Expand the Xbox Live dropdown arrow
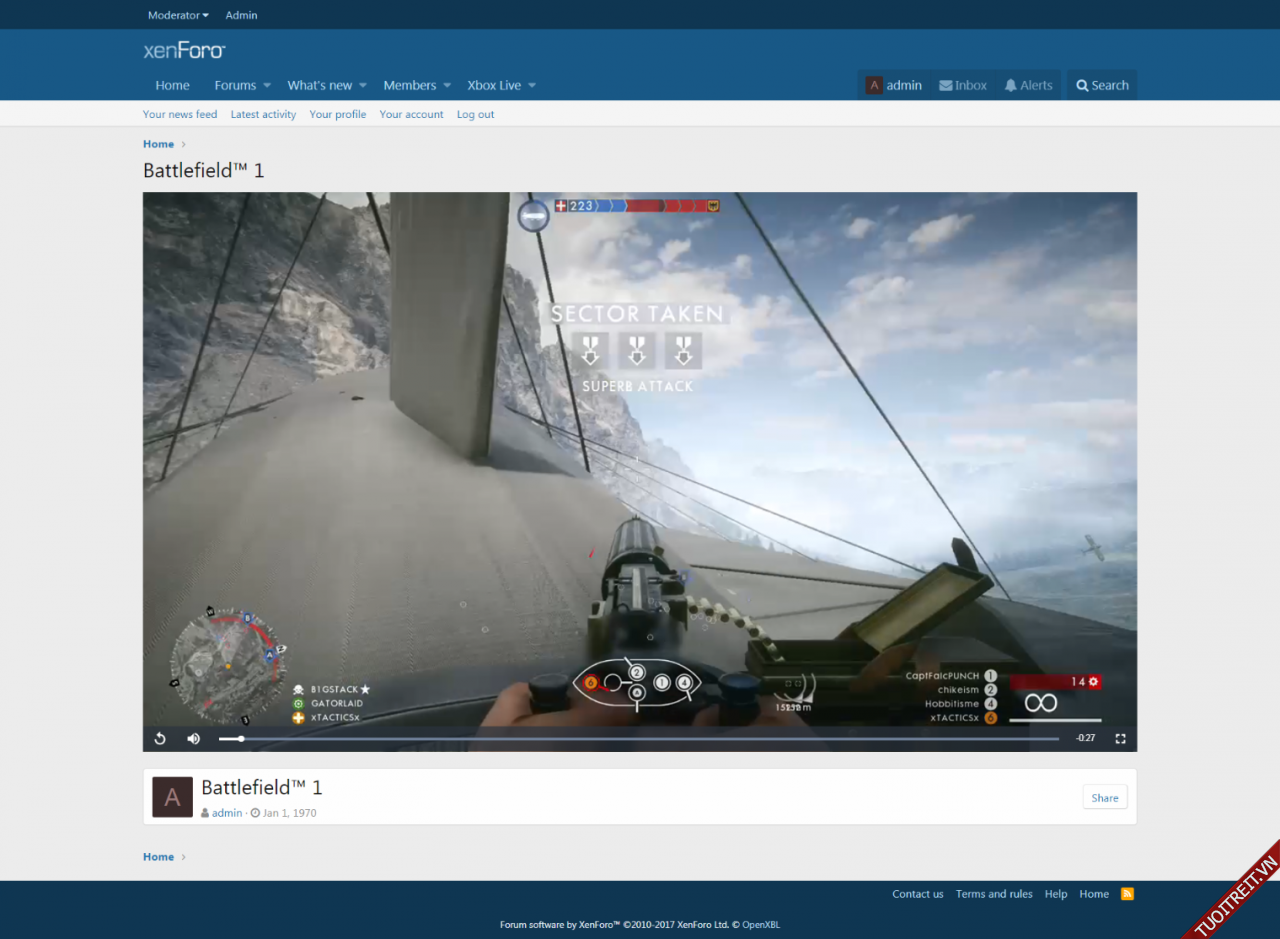 532,86
